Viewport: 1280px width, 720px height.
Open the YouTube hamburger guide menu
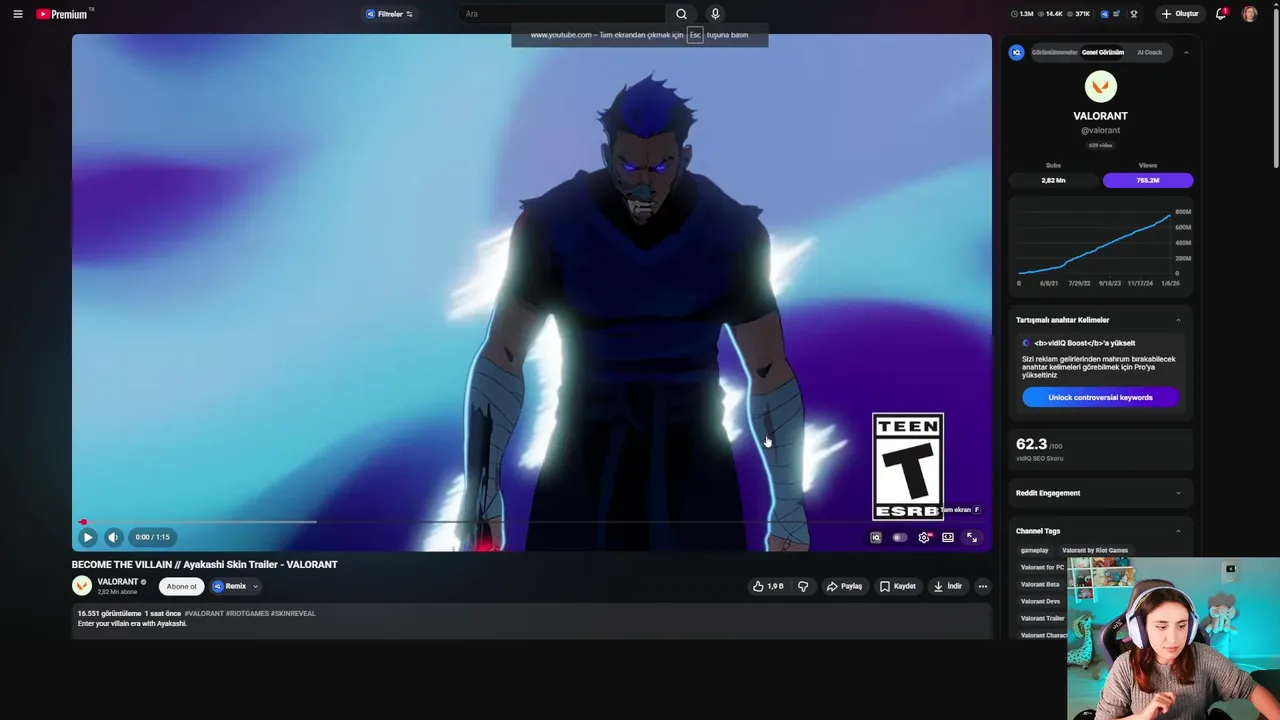17,14
